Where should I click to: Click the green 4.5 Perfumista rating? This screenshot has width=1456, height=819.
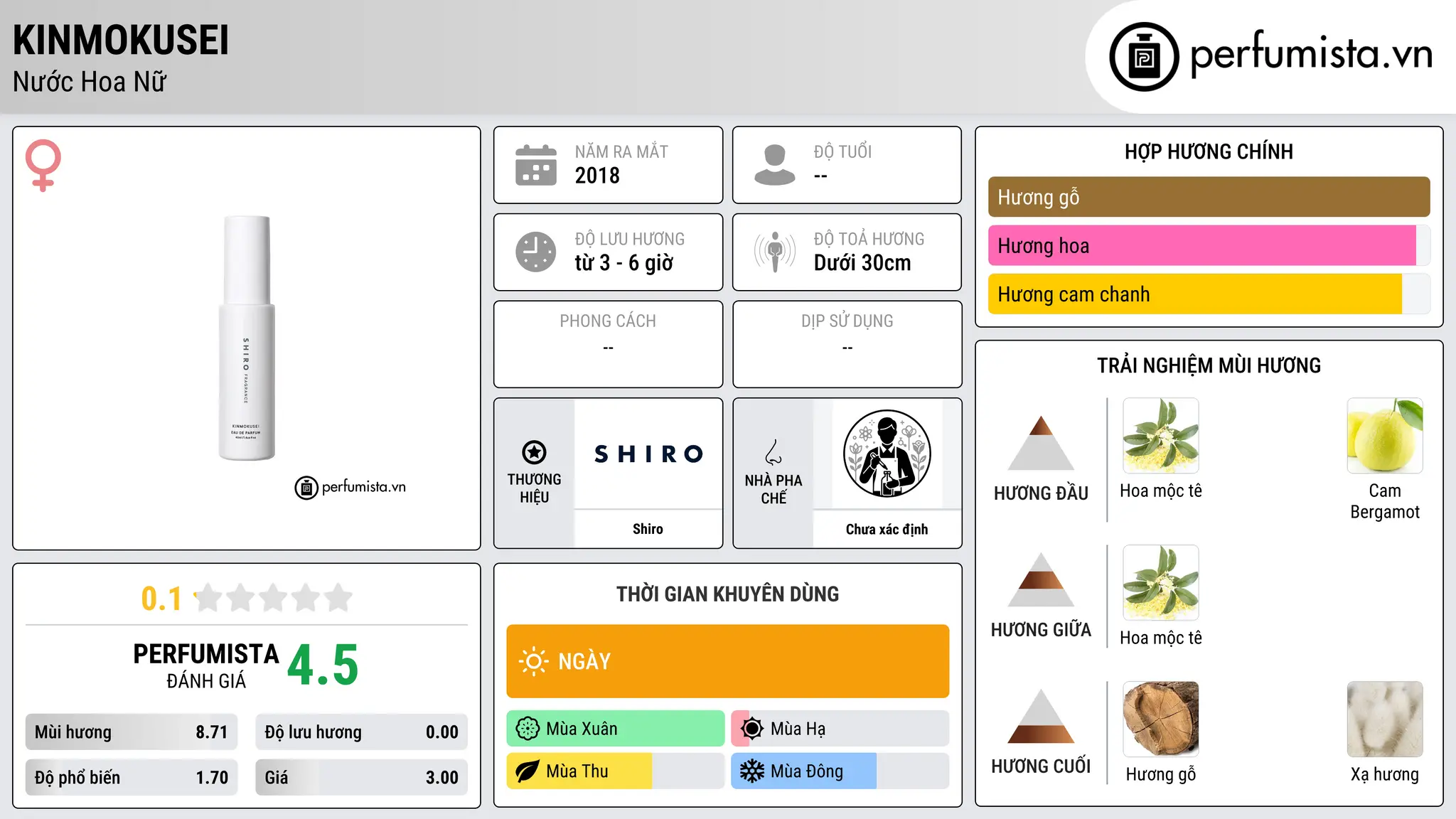coord(323,665)
